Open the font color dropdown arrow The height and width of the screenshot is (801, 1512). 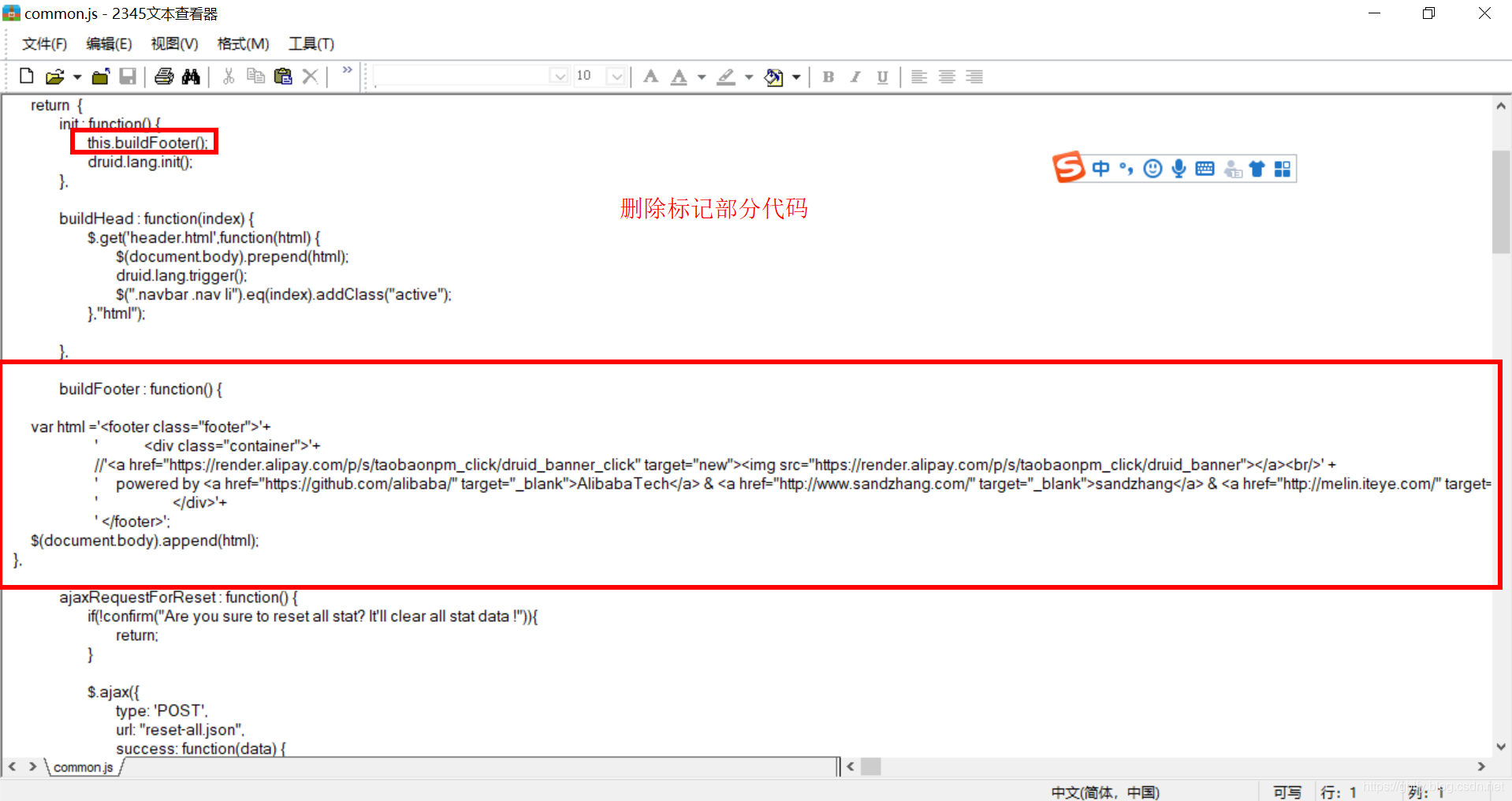[x=702, y=77]
